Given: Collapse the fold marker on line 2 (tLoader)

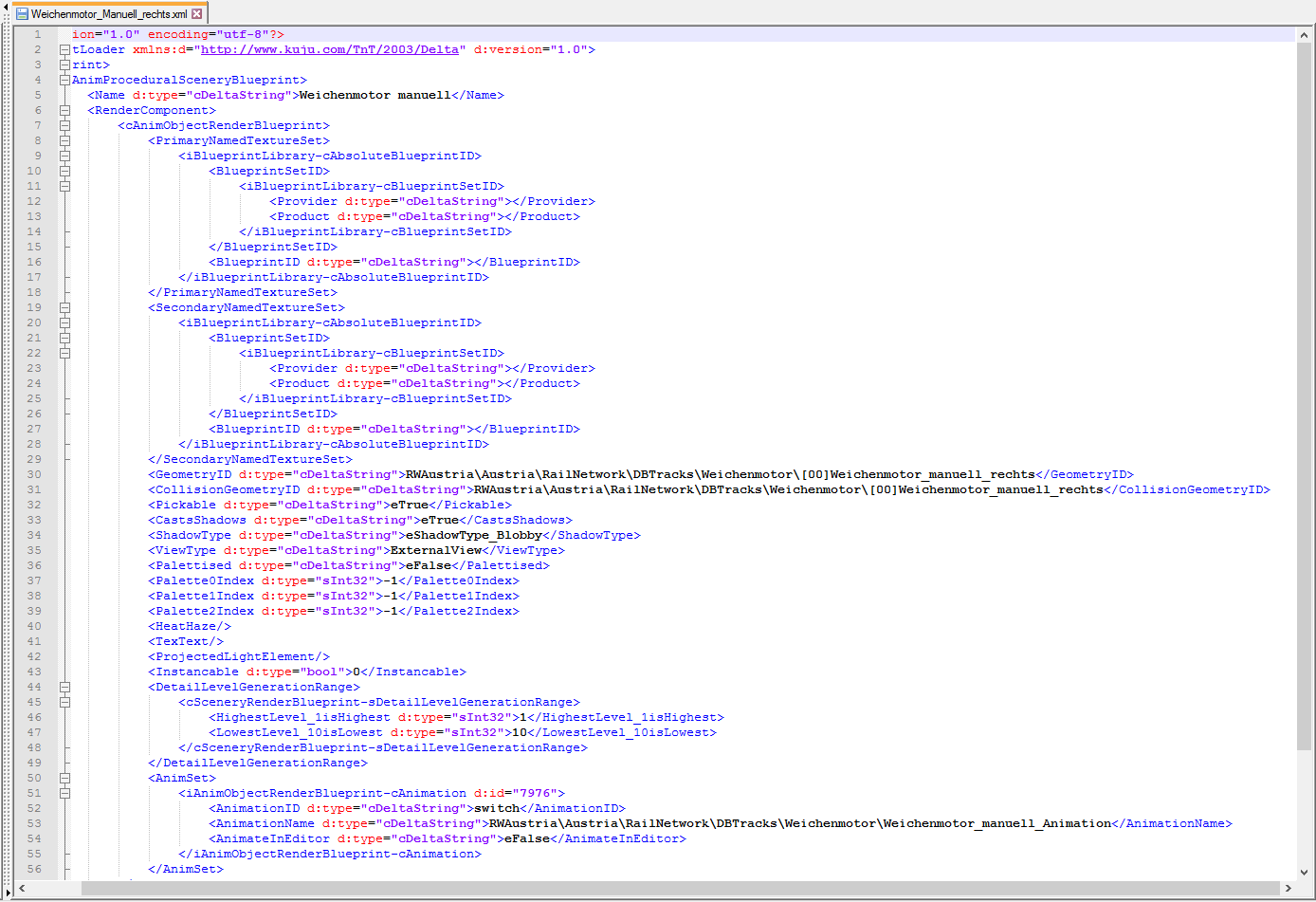Looking at the screenshot, I should [x=64, y=49].
